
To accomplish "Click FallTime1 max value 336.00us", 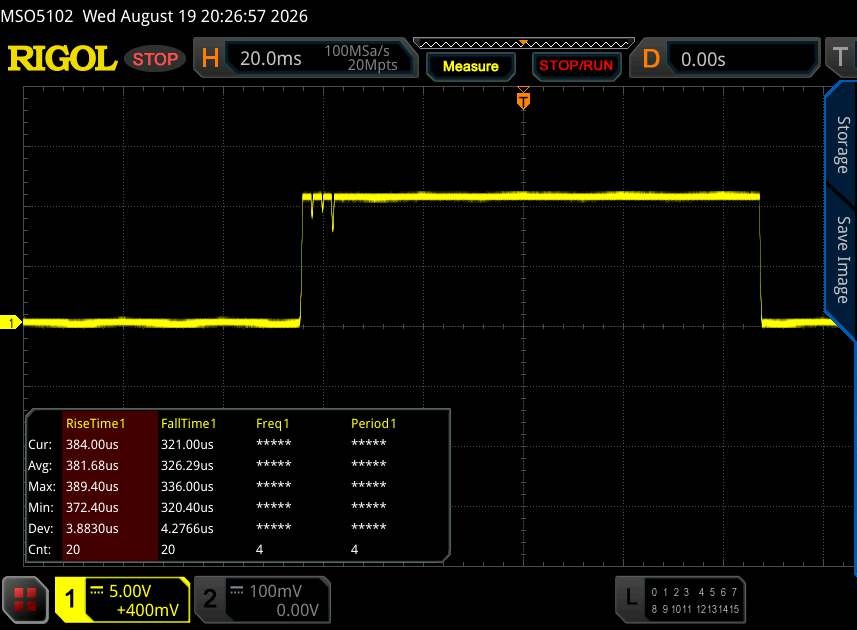I will [187, 486].
